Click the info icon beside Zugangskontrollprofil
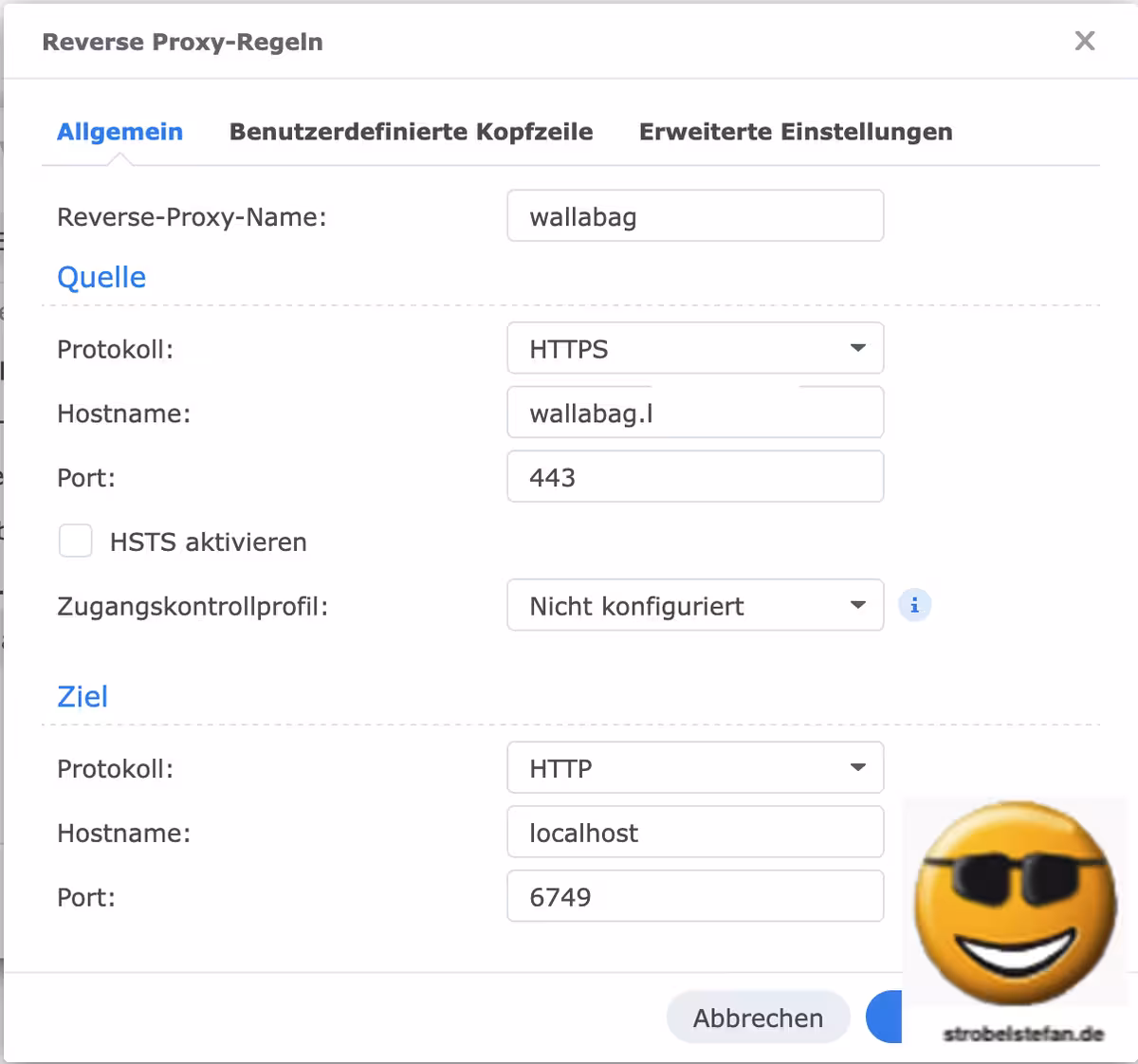This screenshot has width=1138, height=1064. pos(914,605)
